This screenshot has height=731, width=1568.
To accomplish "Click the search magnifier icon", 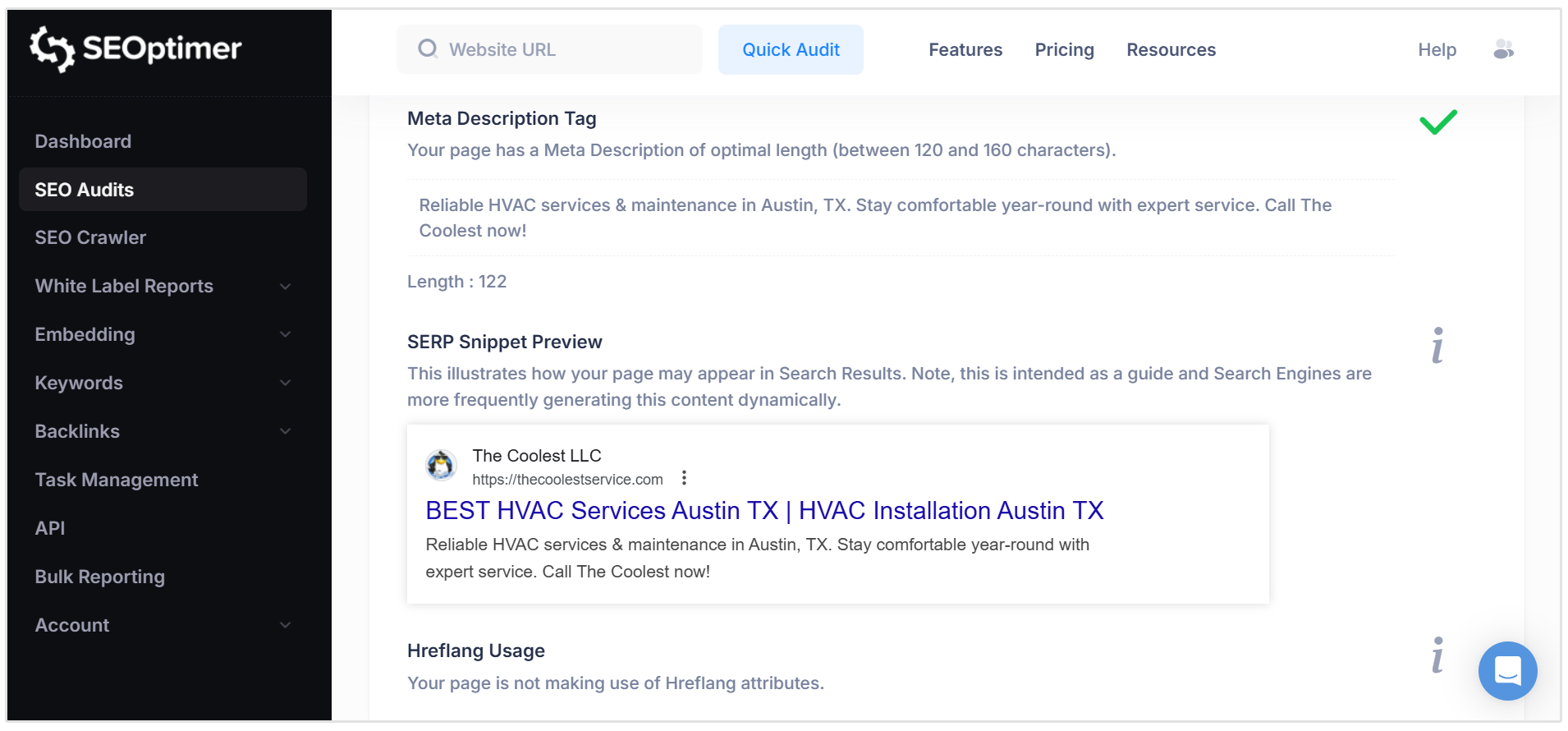I will (427, 49).
